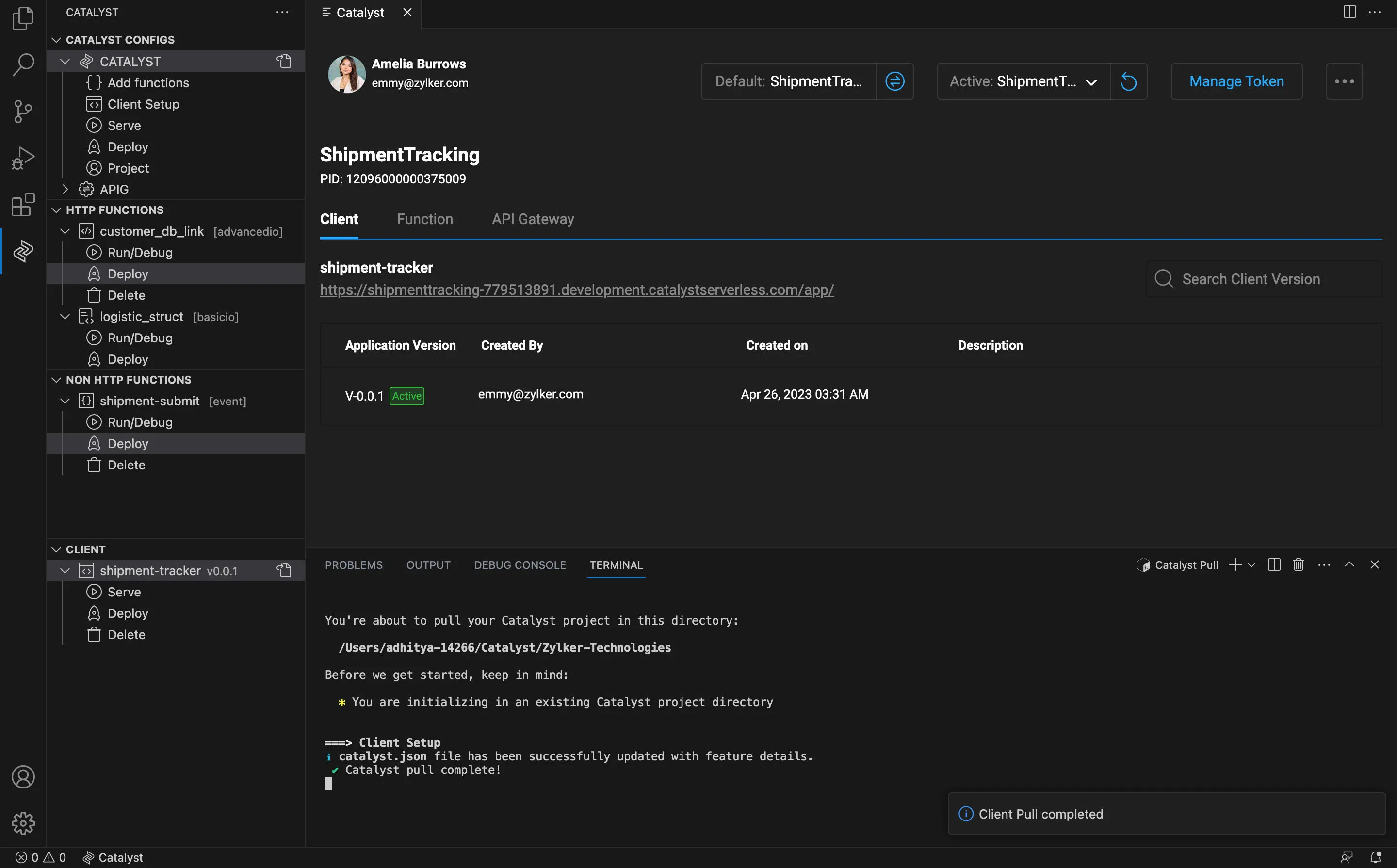
Task: Collapse the NON HTTP FUNCTIONS section
Action: [x=56, y=380]
